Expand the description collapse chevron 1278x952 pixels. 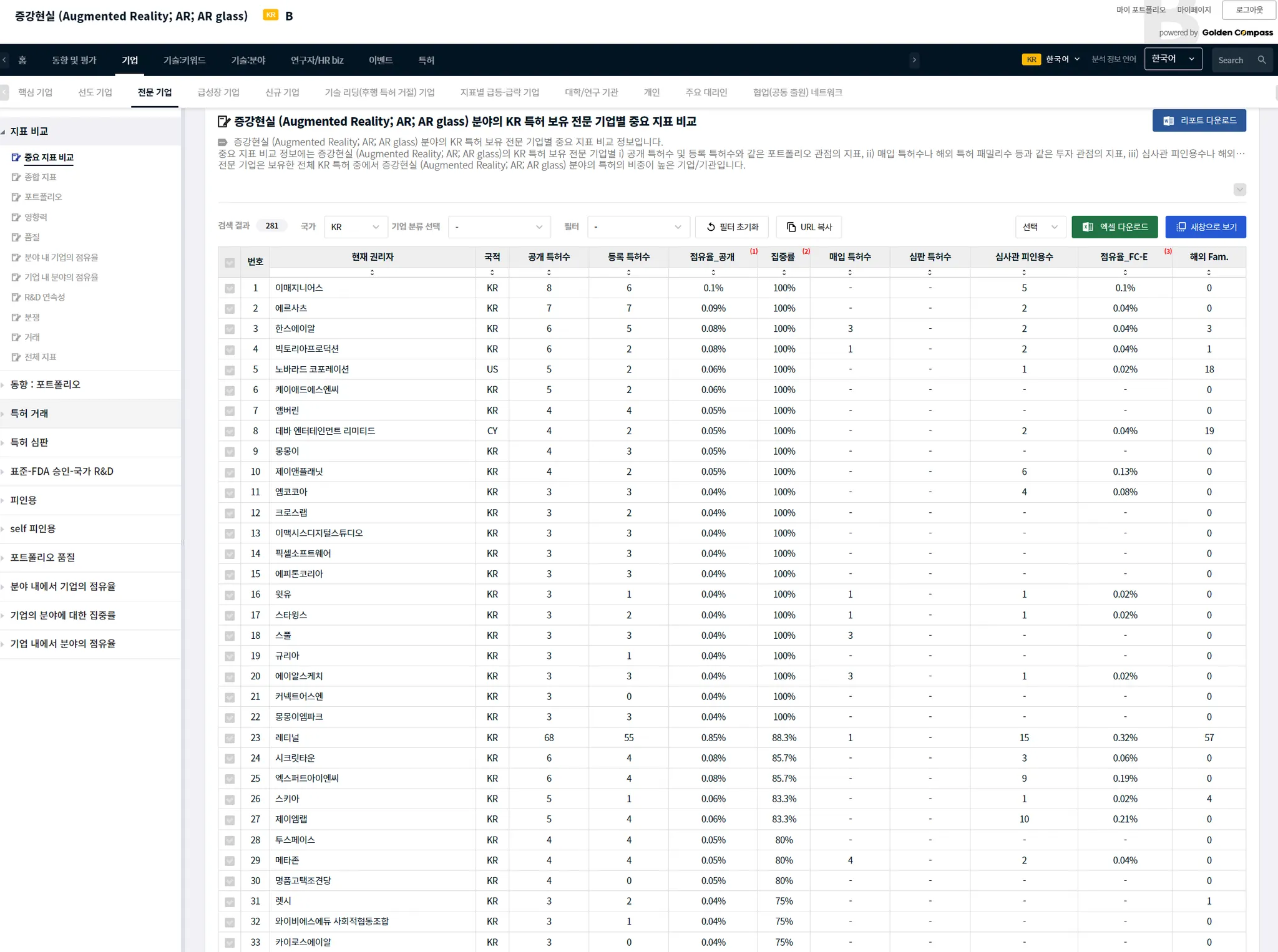1239,190
